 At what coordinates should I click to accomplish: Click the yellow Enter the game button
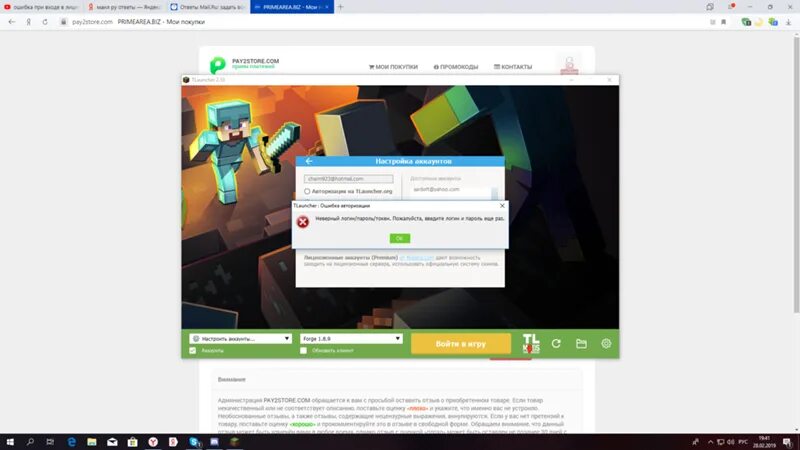(461, 344)
